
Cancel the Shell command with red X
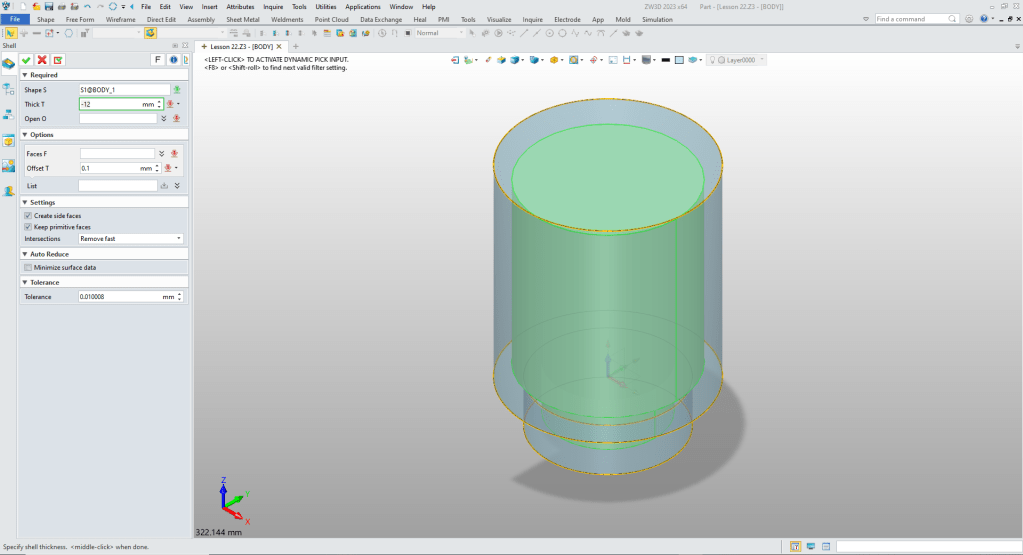click(x=42, y=60)
